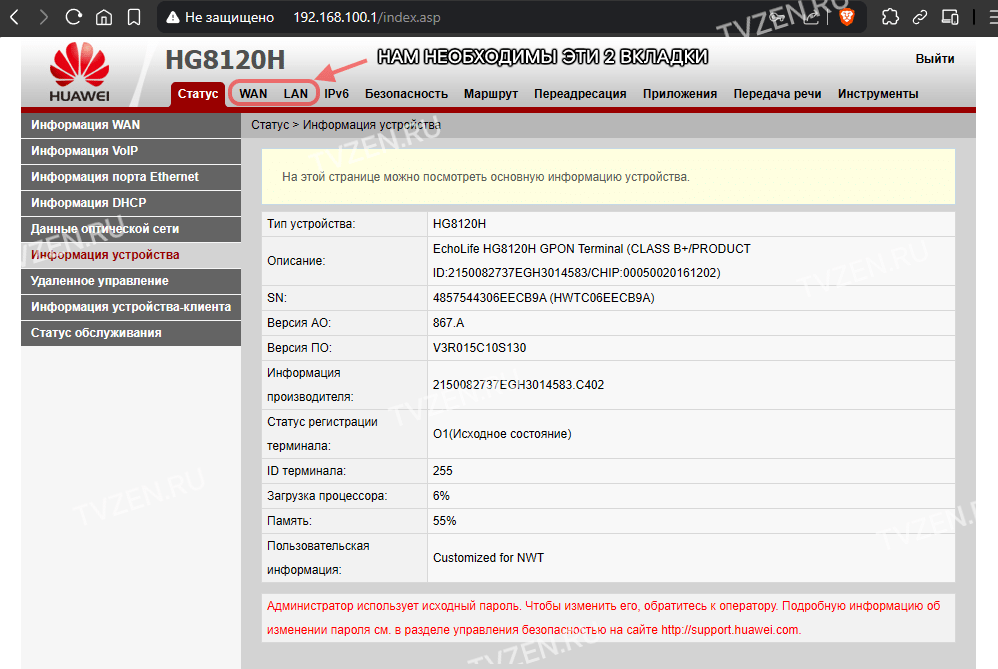Reload the router page
This screenshot has height=669, width=998.
pyautogui.click(x=74, y=17)
